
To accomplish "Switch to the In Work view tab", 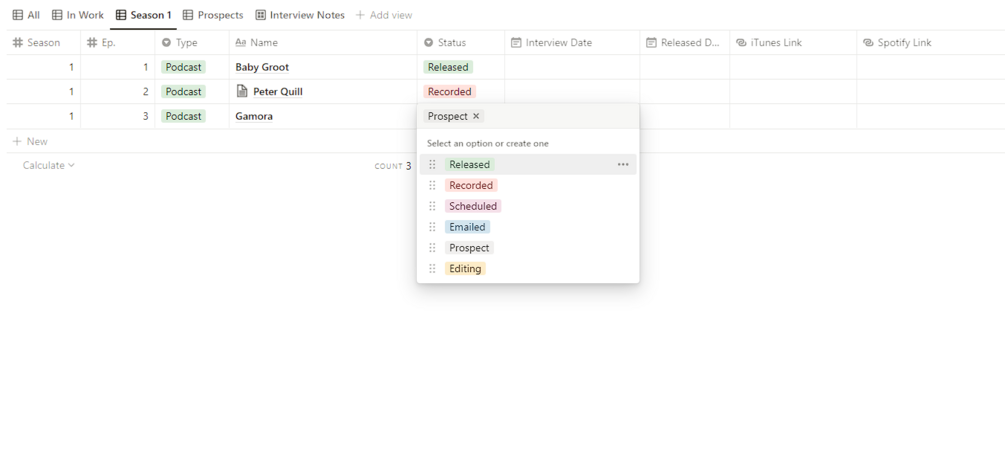I will 78,15.
